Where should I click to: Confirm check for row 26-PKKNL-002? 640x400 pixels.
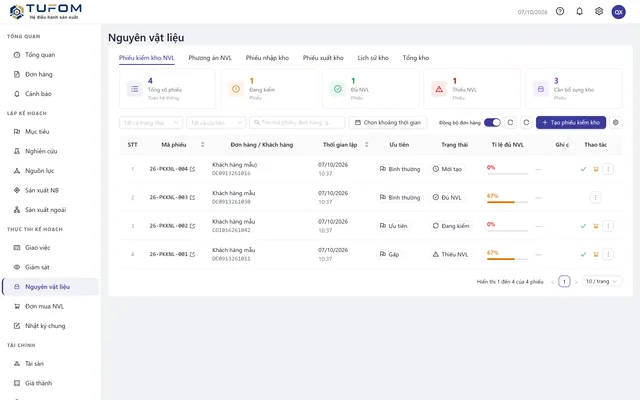pyautogui.click(x=583, y=226)
